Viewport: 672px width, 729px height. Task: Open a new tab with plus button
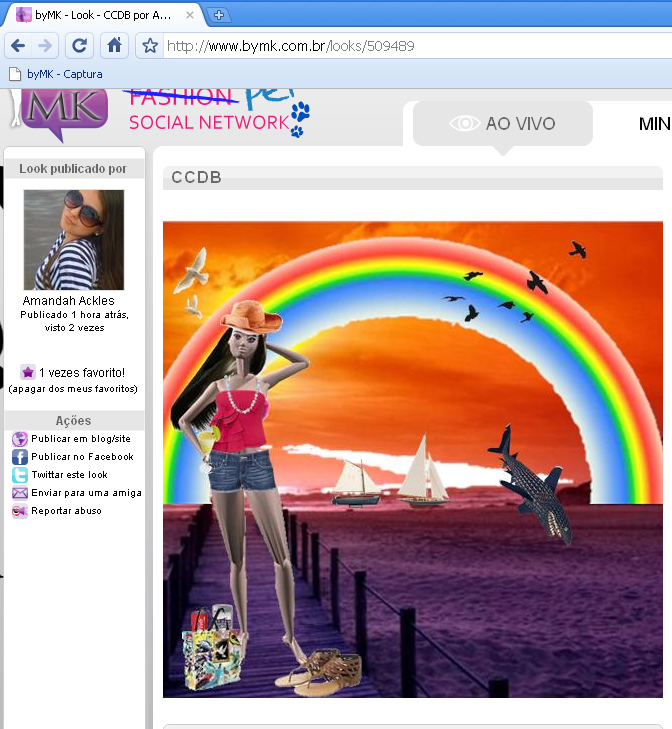(220, 15)
